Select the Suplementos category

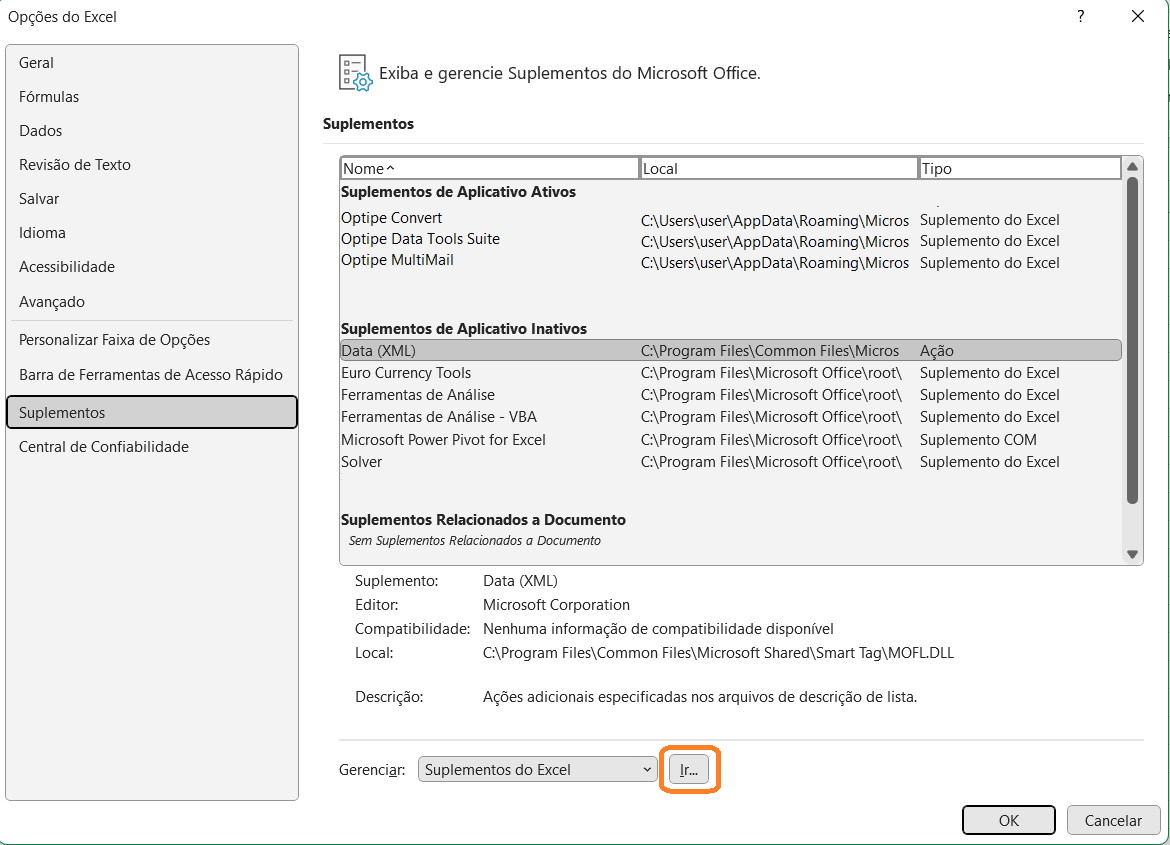(x=151, y=412)
